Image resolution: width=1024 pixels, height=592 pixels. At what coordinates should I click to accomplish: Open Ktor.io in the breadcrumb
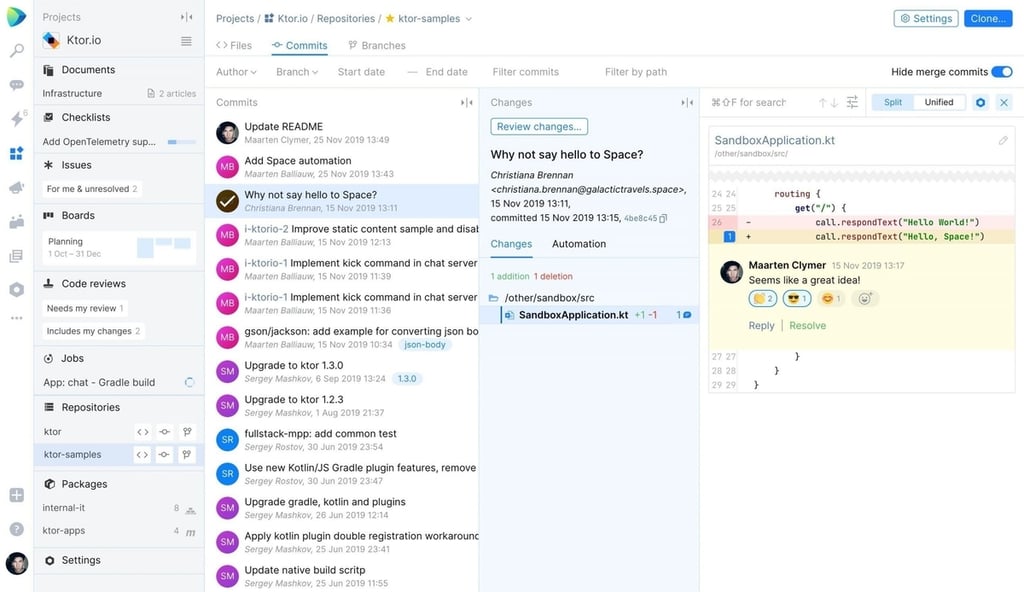coord(285,19)
